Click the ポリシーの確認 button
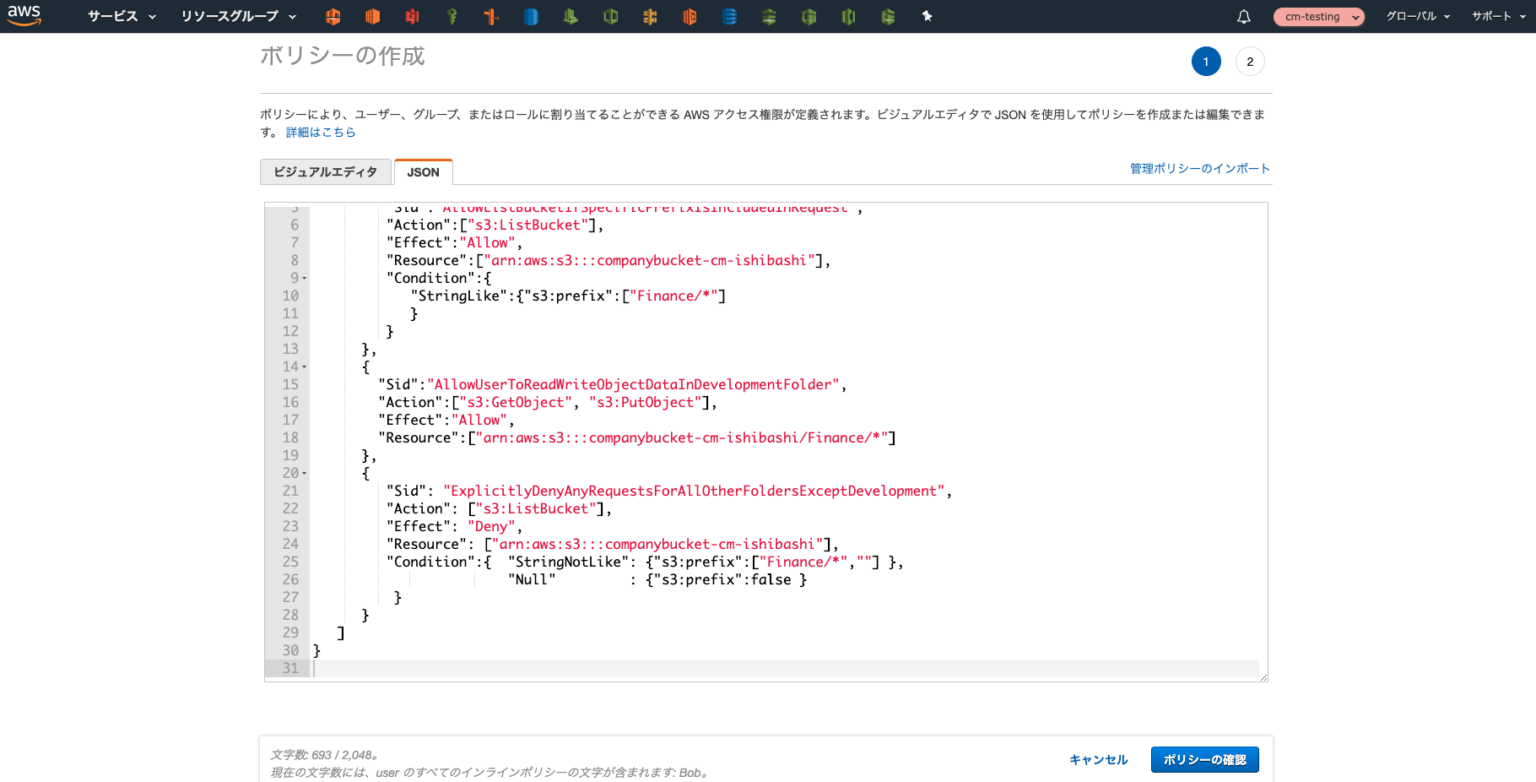The width and height of the screenshot is (1536, 782). 1205,759
